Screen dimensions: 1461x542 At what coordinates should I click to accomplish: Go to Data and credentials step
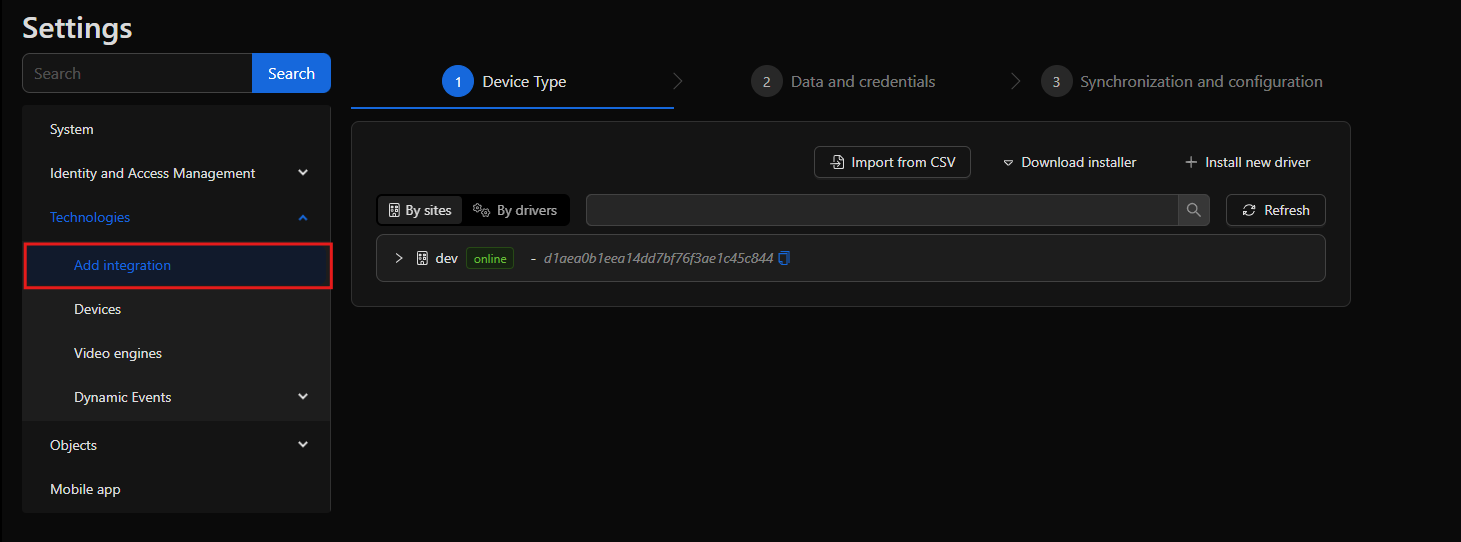pyautogui.click(x=843, y=82)
